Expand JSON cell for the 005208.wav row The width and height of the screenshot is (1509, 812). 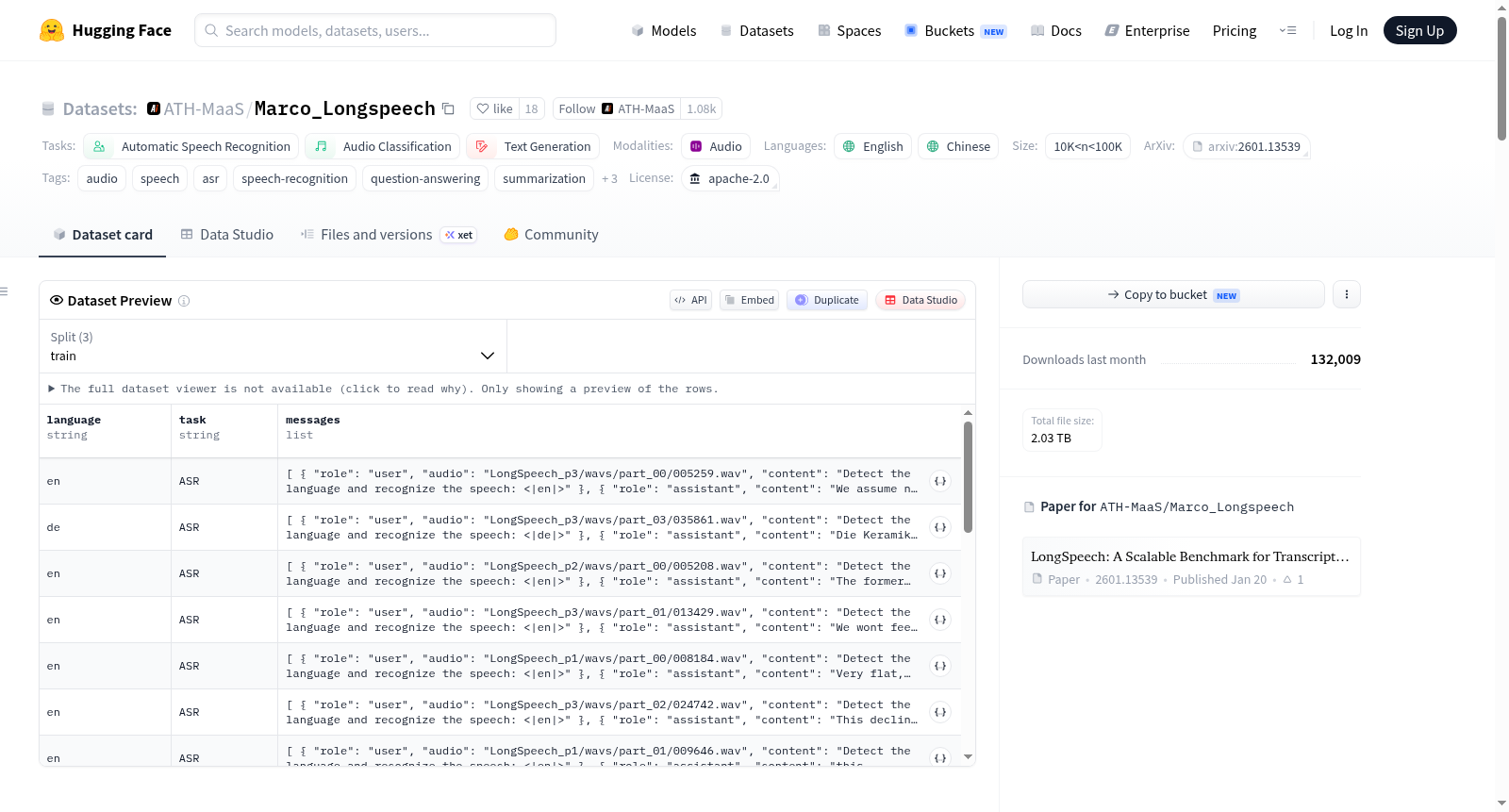click(x=940, y=573)
